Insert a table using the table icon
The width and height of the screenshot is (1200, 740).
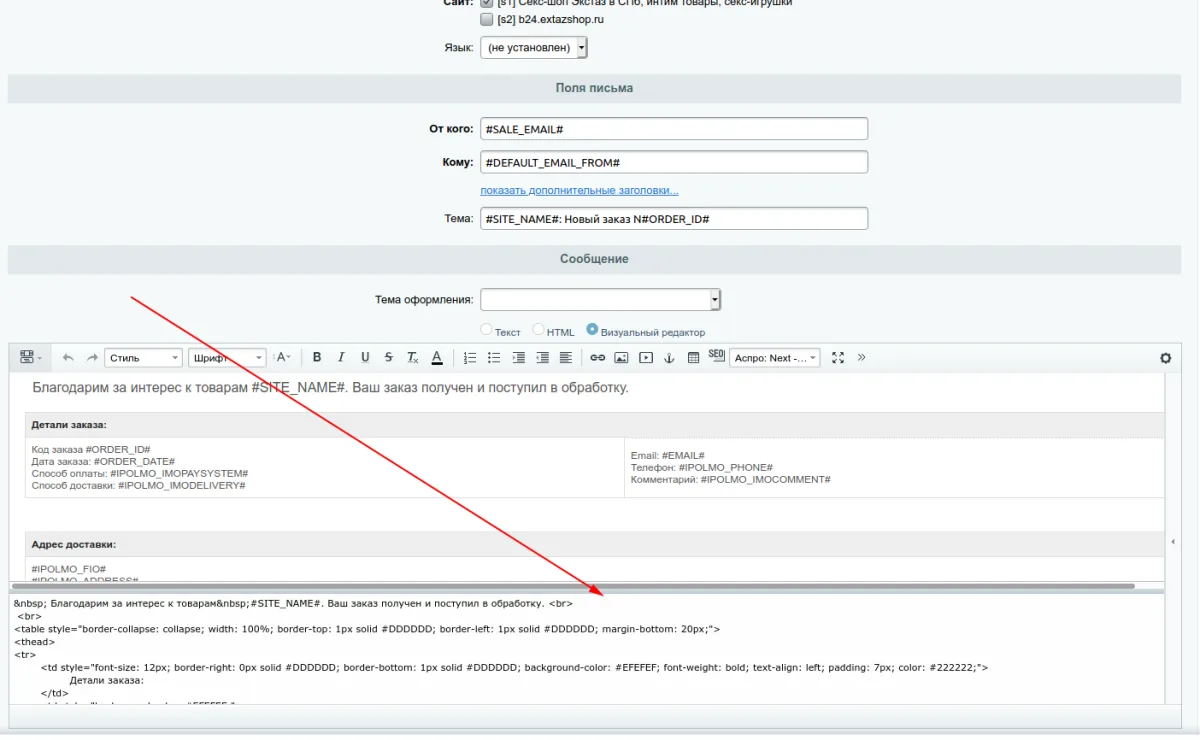[x=693, y=358]
